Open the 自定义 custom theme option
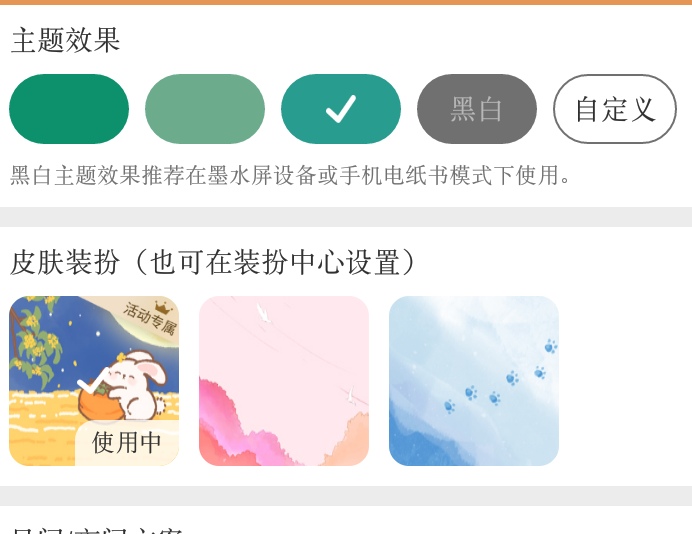The width and height of the screenshot is (692, 534). 615,109
